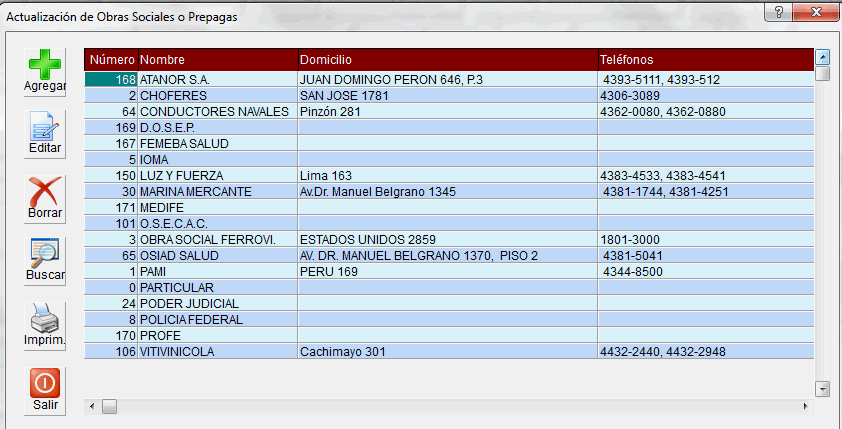Click number cell 171
This screenshot has width=842, height=429.
[111, 208]
